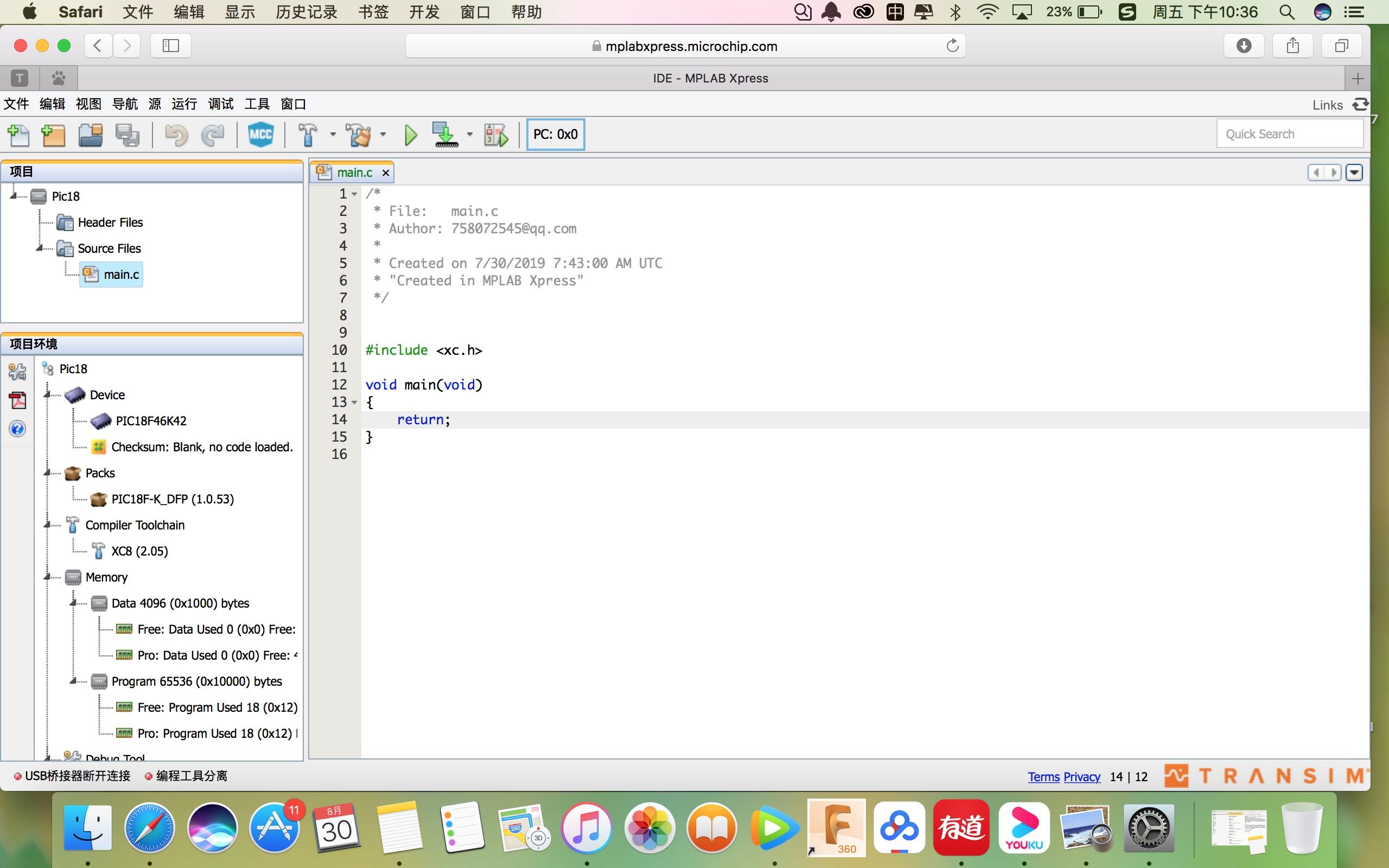Open the Terms link

point(1043,777)
